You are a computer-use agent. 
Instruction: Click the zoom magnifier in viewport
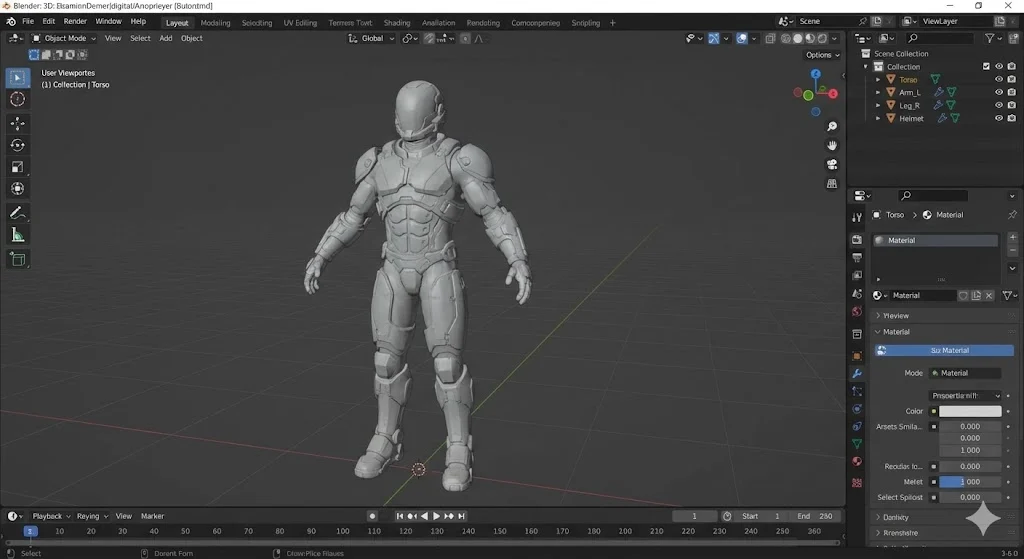832,127
